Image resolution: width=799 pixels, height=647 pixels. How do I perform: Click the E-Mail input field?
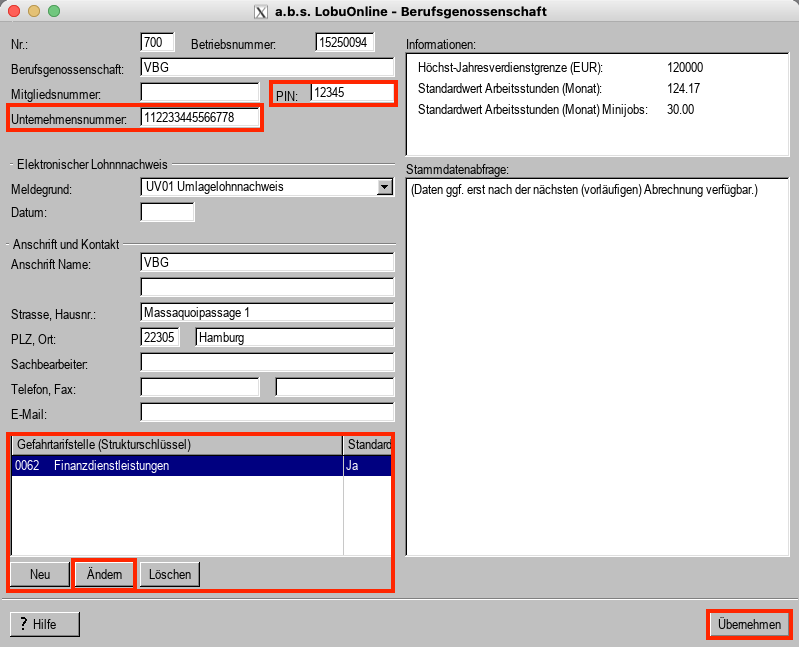pos(267,413)
